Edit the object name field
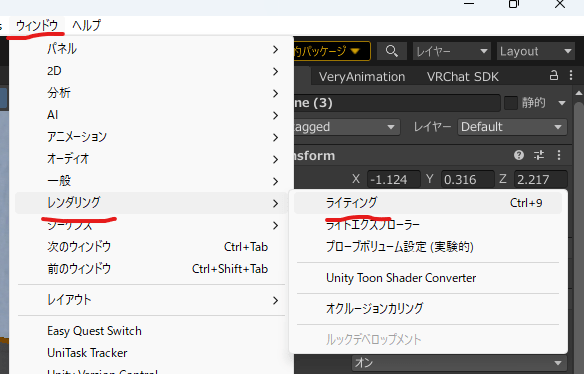The image size is (584, 374). [x=397, y=103]
